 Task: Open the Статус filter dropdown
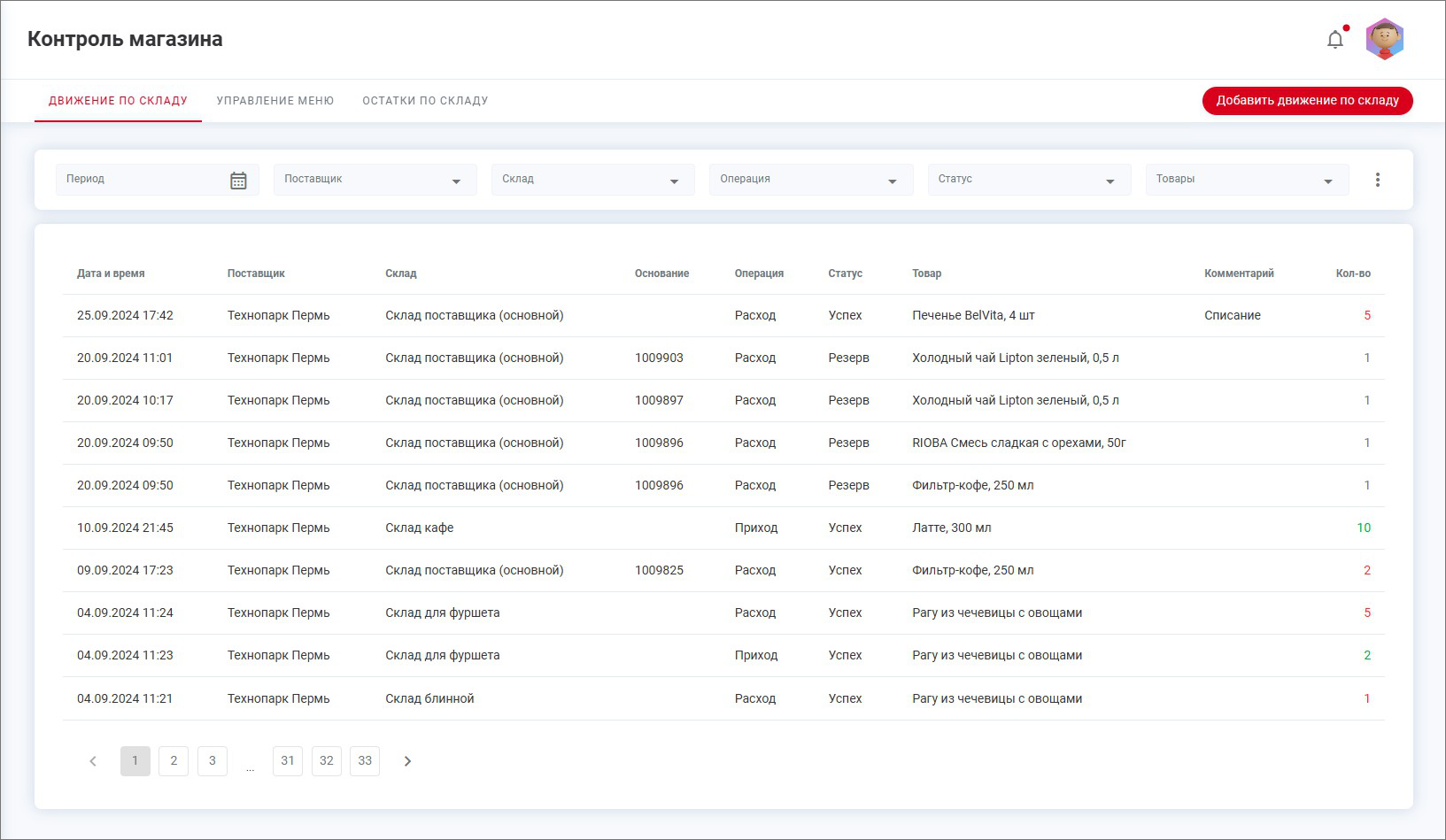1028,180
